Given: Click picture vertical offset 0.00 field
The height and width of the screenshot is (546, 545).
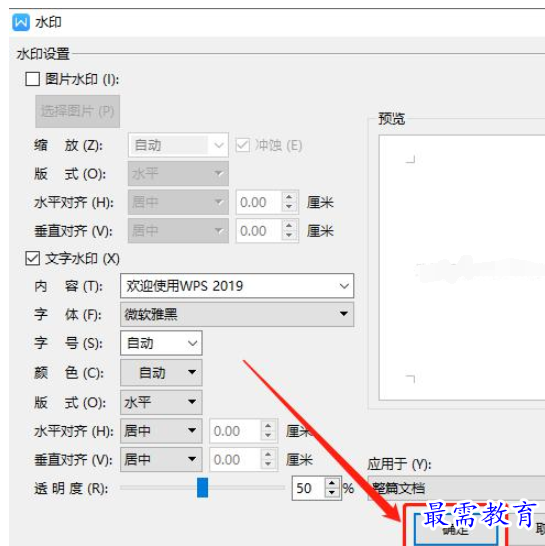Looking at the screenshot, I should 259,231.
